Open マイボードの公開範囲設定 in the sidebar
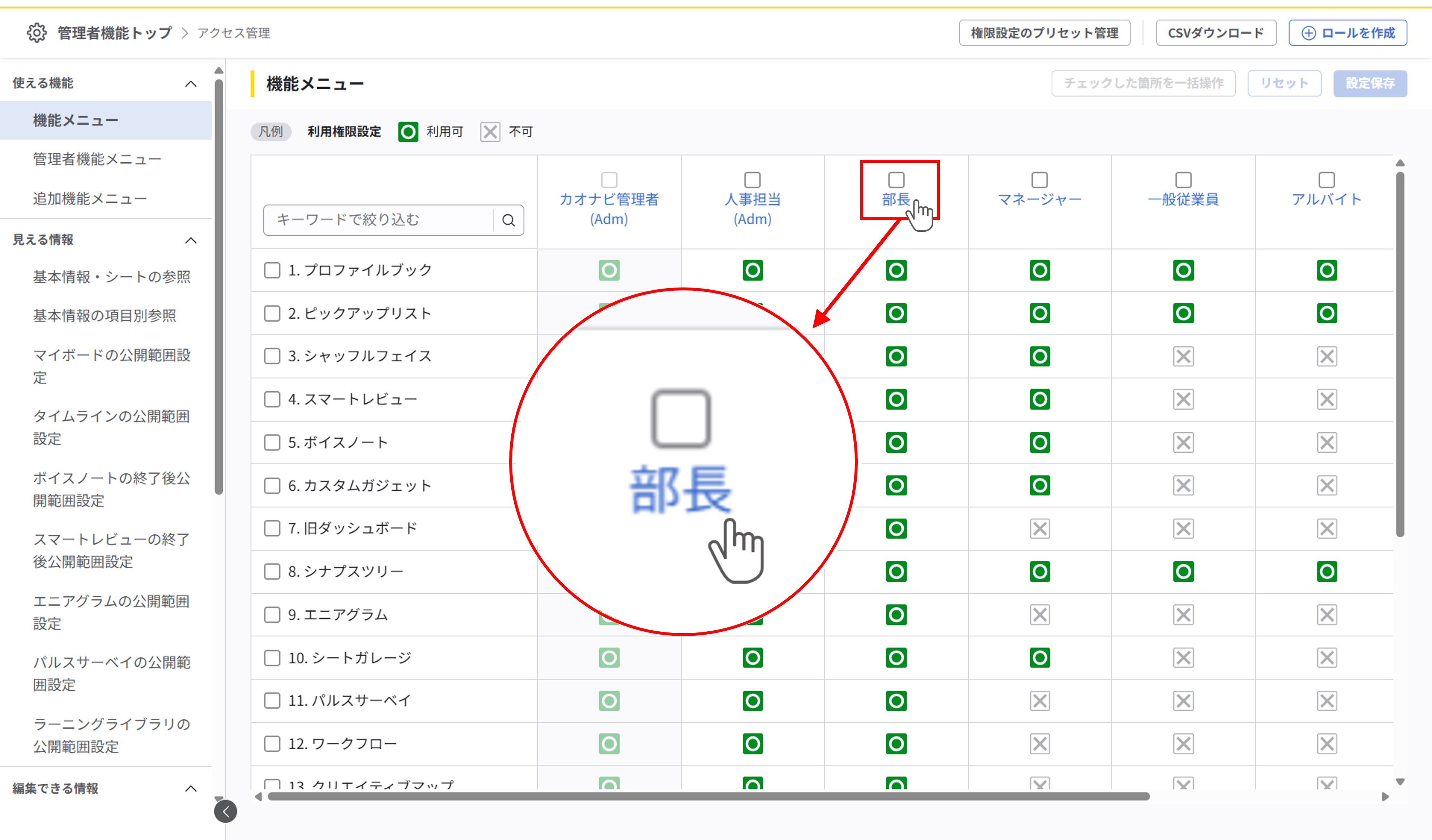 pos(111,366)
